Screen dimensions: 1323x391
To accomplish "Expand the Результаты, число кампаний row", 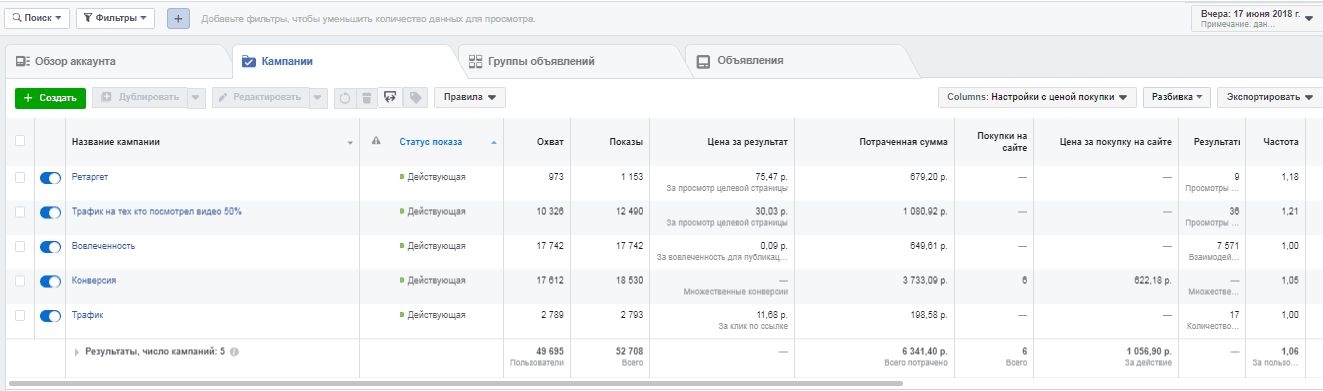I will tap(77, 353).
